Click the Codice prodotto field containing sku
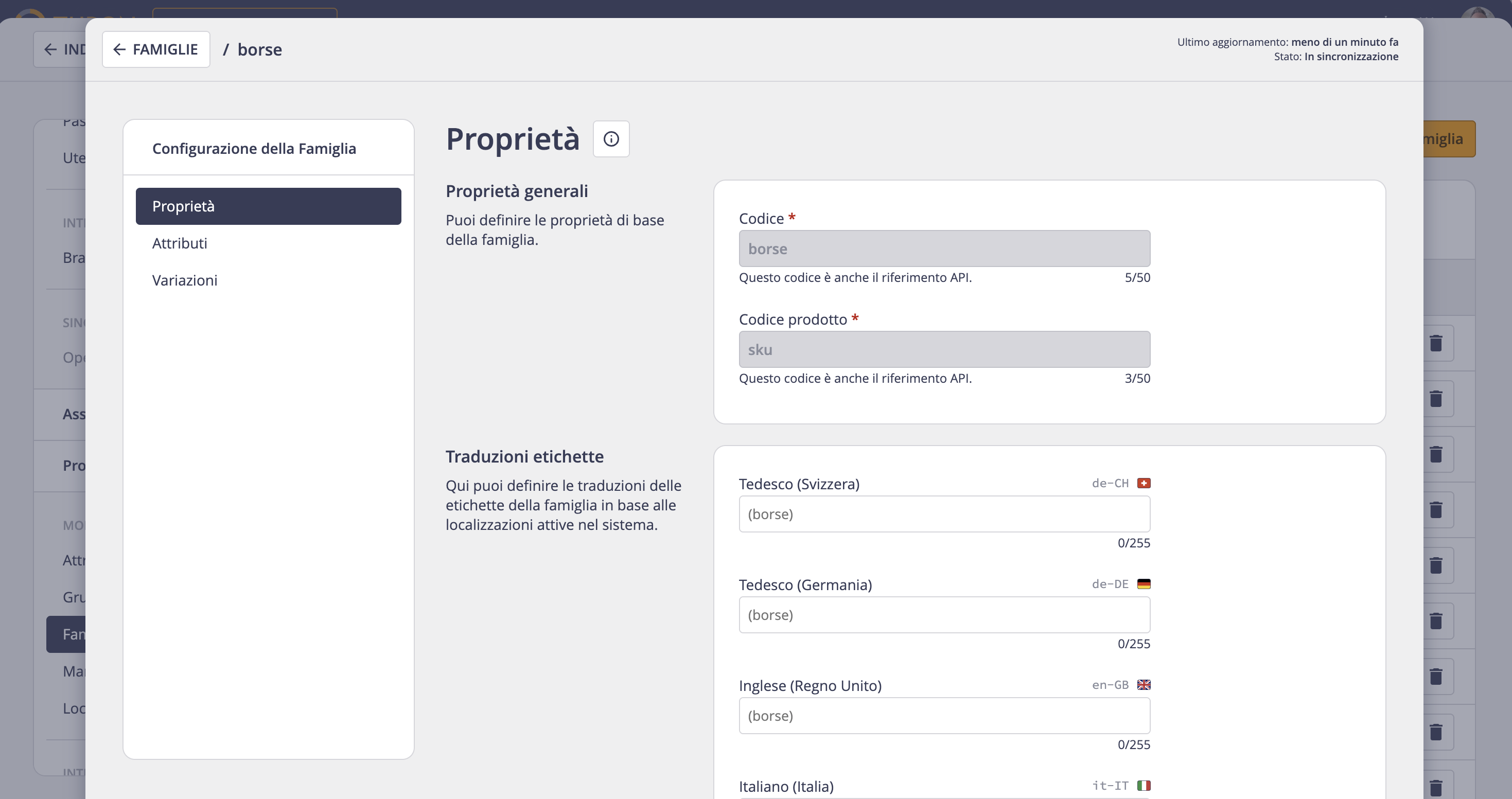 point(944,350)
